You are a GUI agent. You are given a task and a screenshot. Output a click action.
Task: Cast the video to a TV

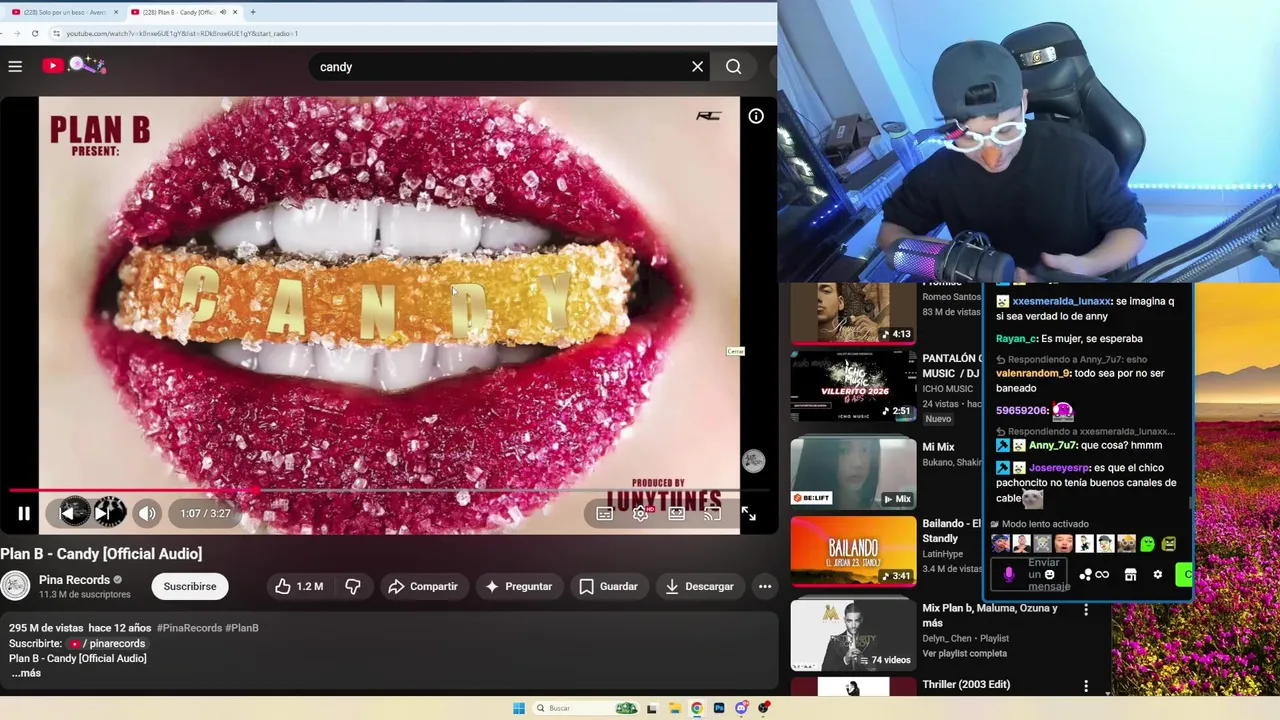712,514
